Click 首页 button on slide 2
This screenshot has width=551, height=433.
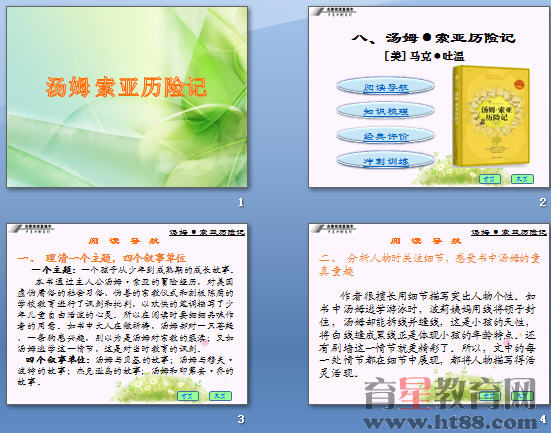(490, 179)
